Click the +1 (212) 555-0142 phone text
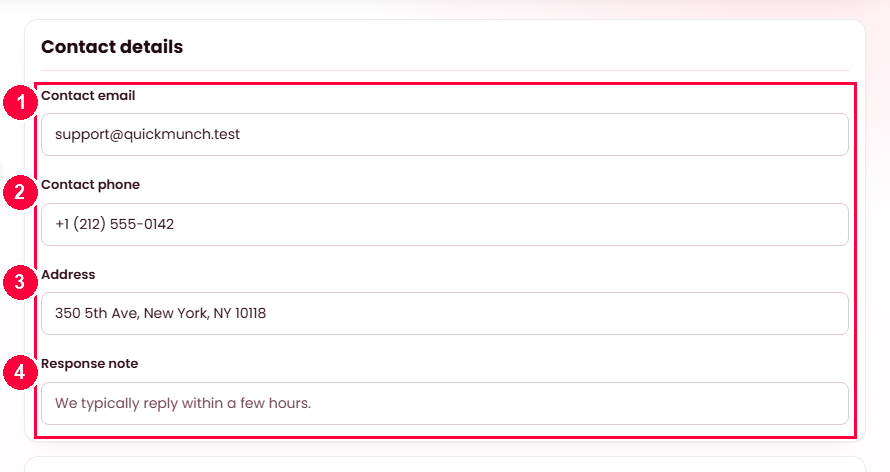The width and height of the screenshot is (890, 472). (115, 224)
